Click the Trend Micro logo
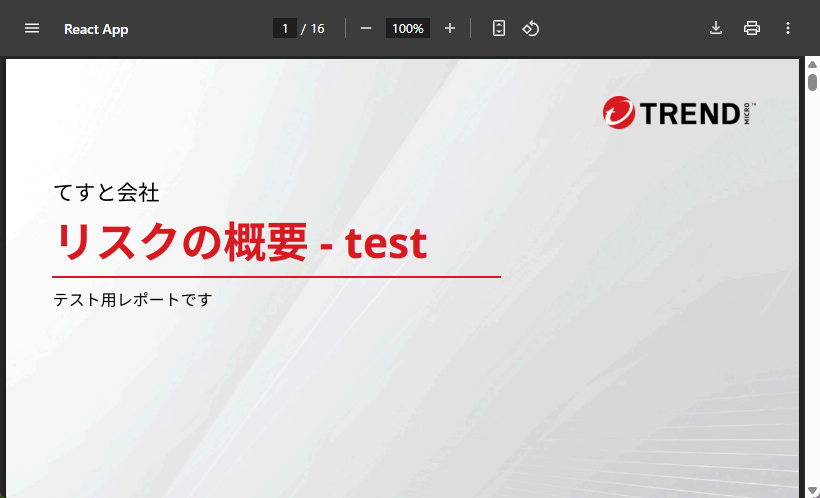The image size is (820, 498). click(x=679, y=112)
